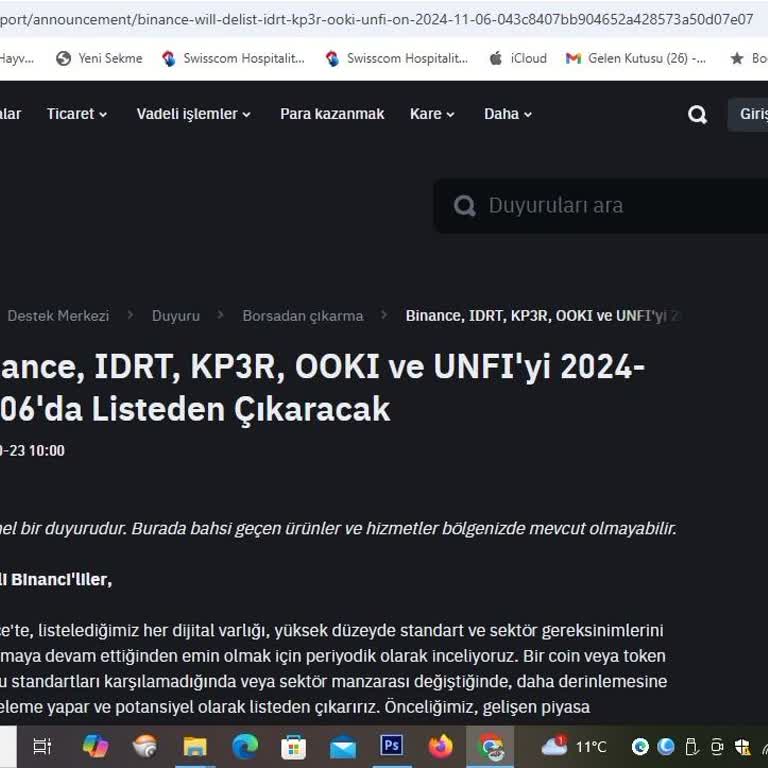Go to Destek Merkezi breadcrumb

pyautogui.click(x=58, y=316)
